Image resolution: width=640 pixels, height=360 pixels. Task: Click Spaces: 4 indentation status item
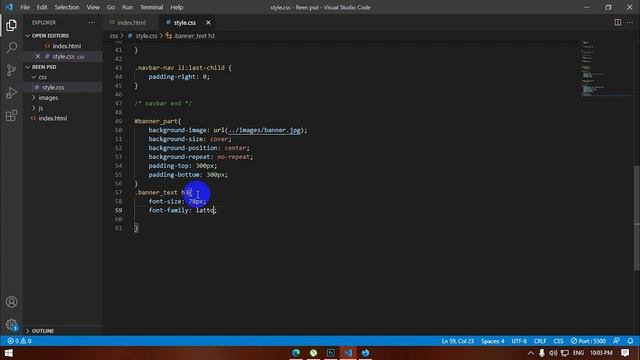coord(492,341)
